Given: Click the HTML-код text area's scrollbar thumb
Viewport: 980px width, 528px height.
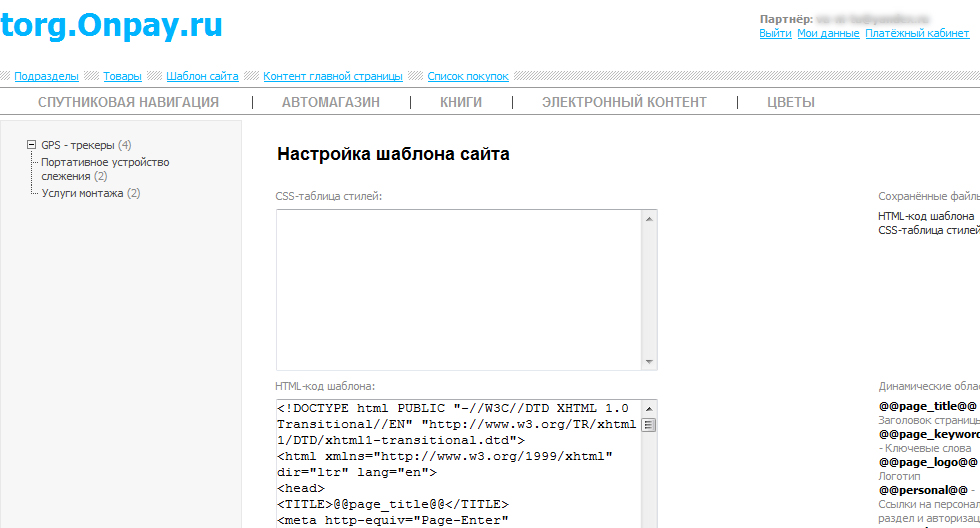Looking at the screenshot, I should point(649,425).
